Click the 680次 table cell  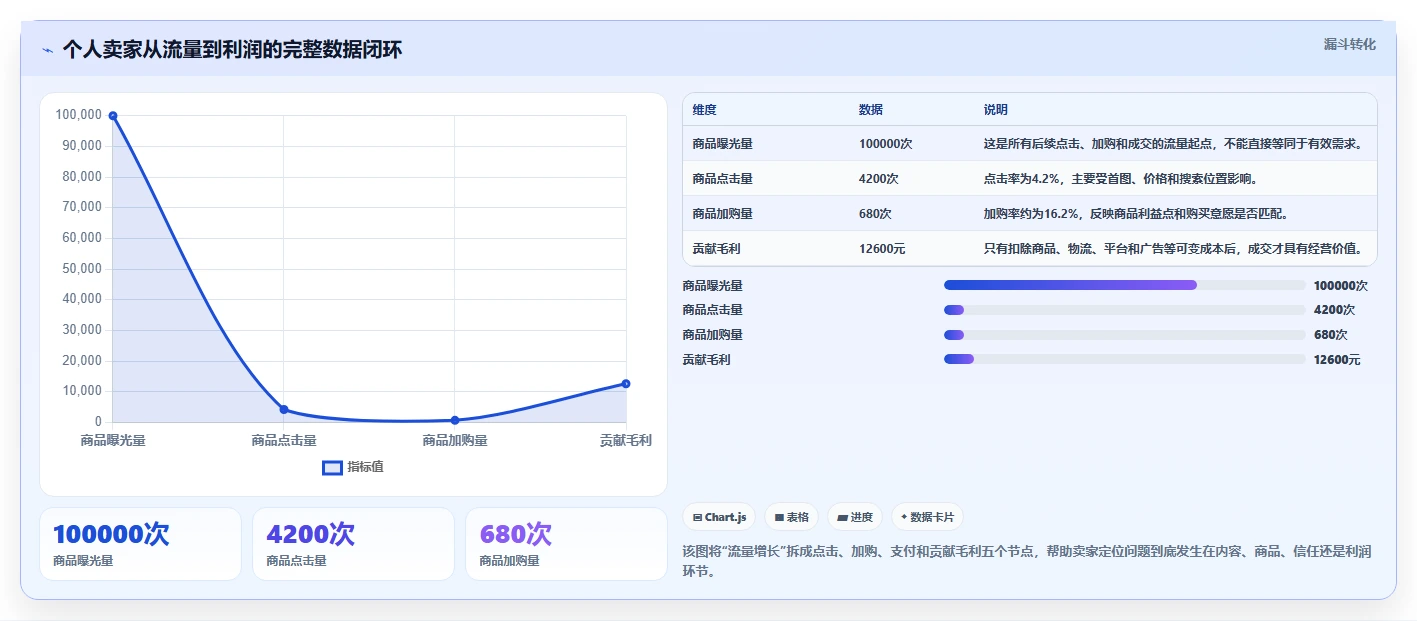tap(876, 214)
